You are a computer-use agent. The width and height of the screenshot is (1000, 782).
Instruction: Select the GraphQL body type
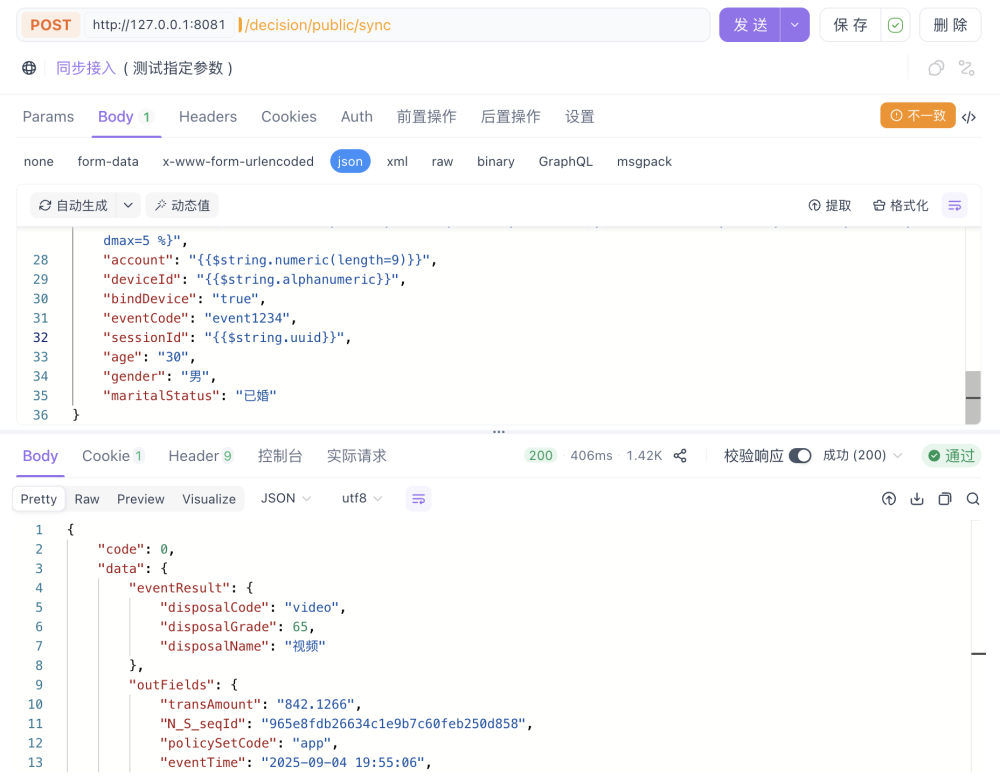click(x=566, y=161)
